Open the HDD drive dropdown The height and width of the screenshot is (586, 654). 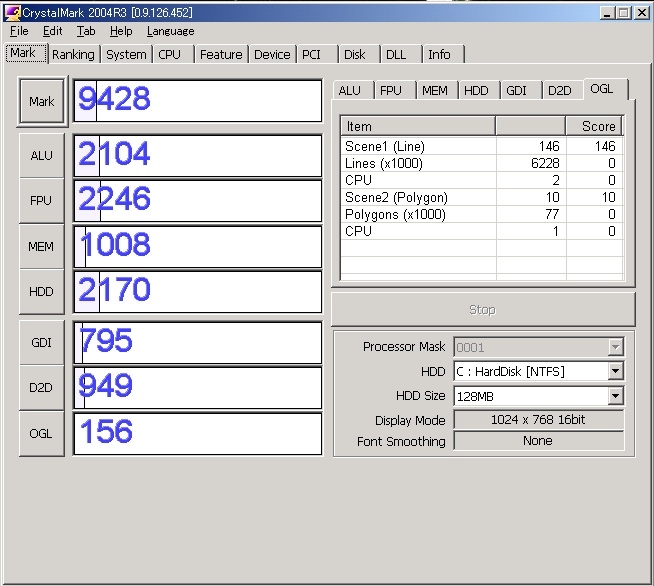point(615,372)
